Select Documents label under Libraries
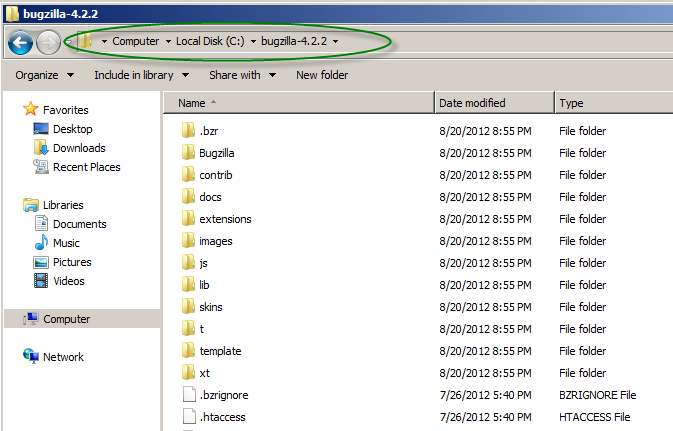This screenshot has height=431, width=673. pyautogui.click(x=80, y=224)
